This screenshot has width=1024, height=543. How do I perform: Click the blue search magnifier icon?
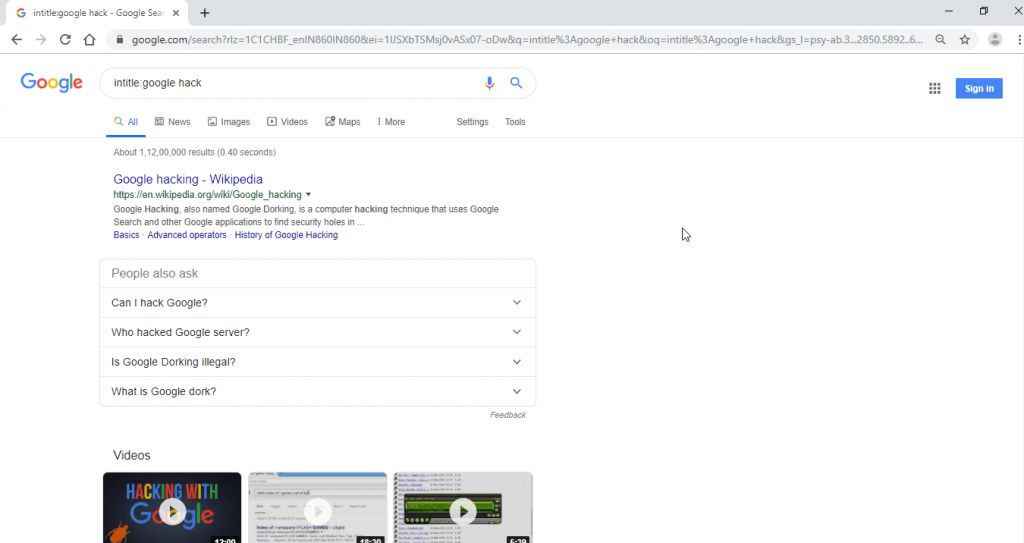coord(516,83)
